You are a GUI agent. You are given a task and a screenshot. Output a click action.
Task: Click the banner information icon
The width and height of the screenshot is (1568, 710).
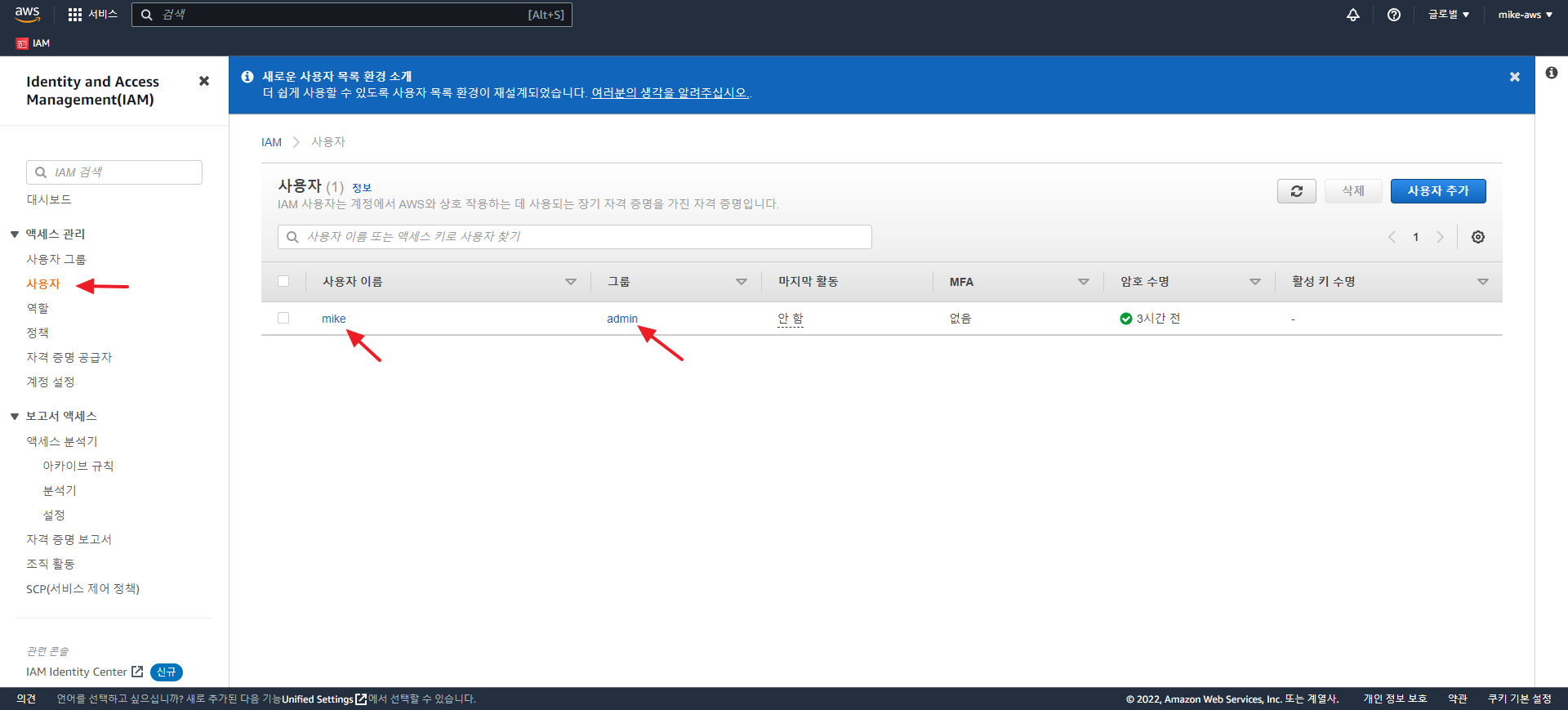(247, 77)
